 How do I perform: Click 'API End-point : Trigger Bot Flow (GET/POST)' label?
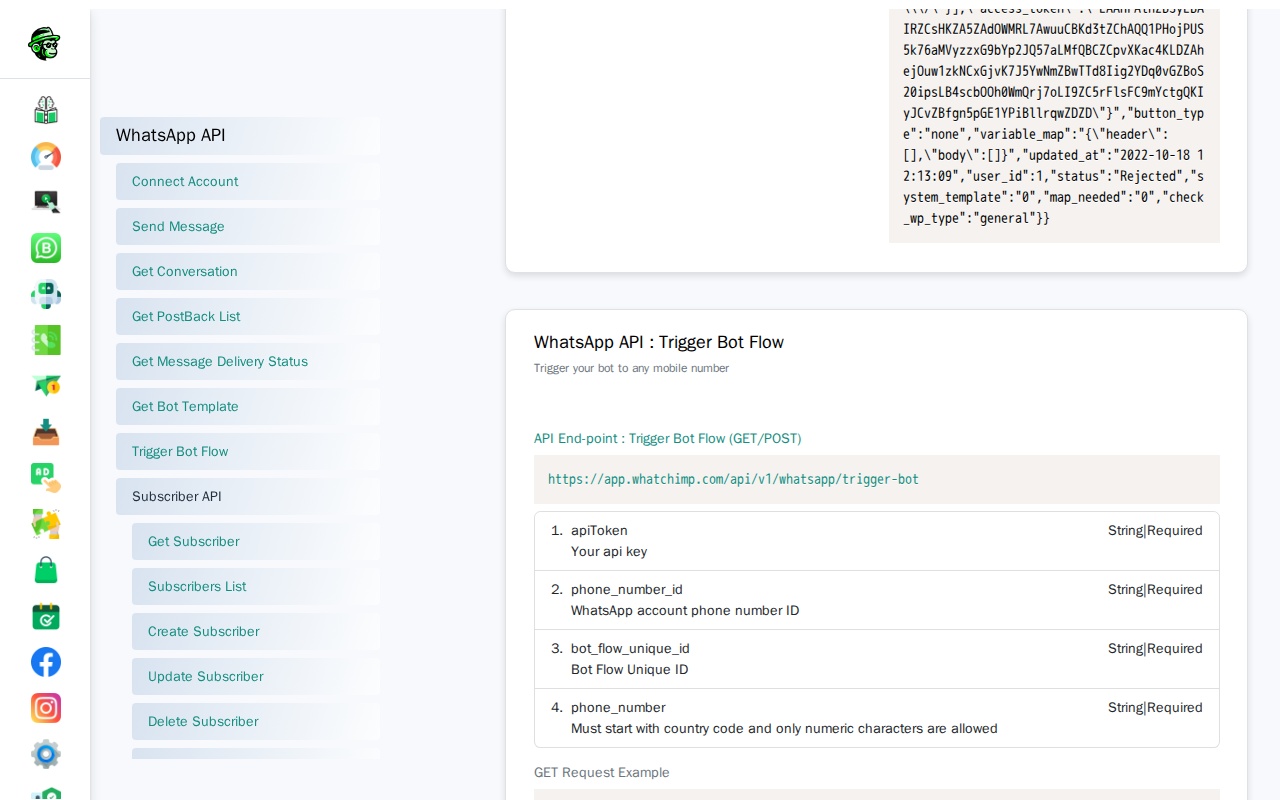coord(667,439)
